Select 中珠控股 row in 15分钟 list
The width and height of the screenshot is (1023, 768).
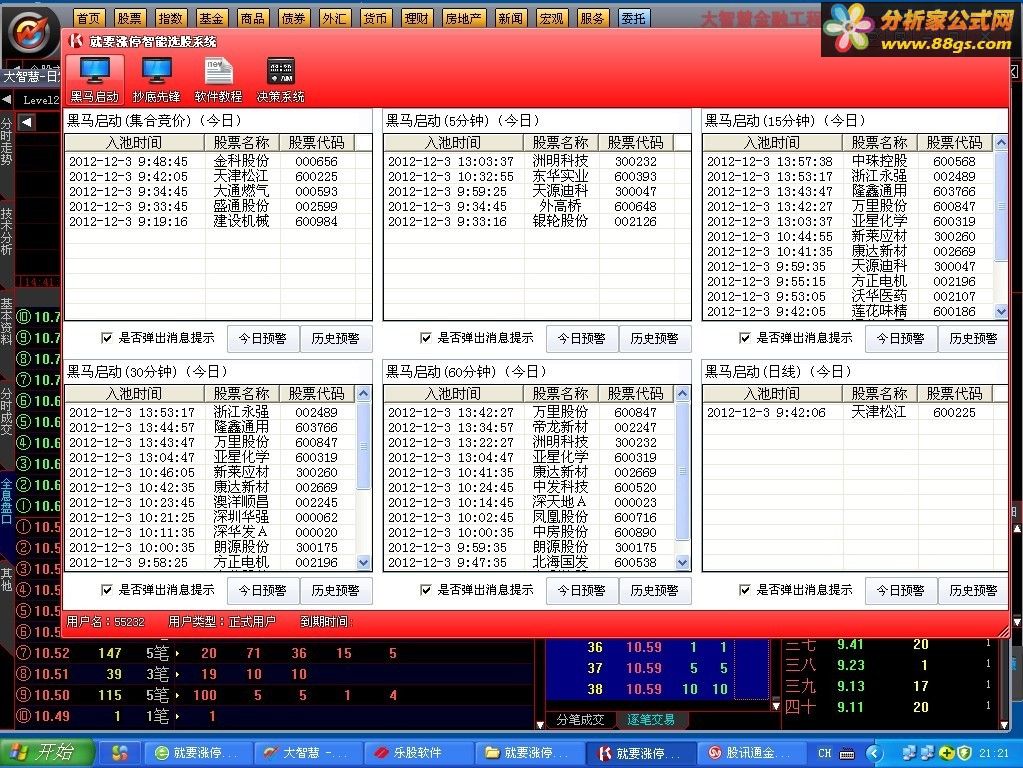848,161
